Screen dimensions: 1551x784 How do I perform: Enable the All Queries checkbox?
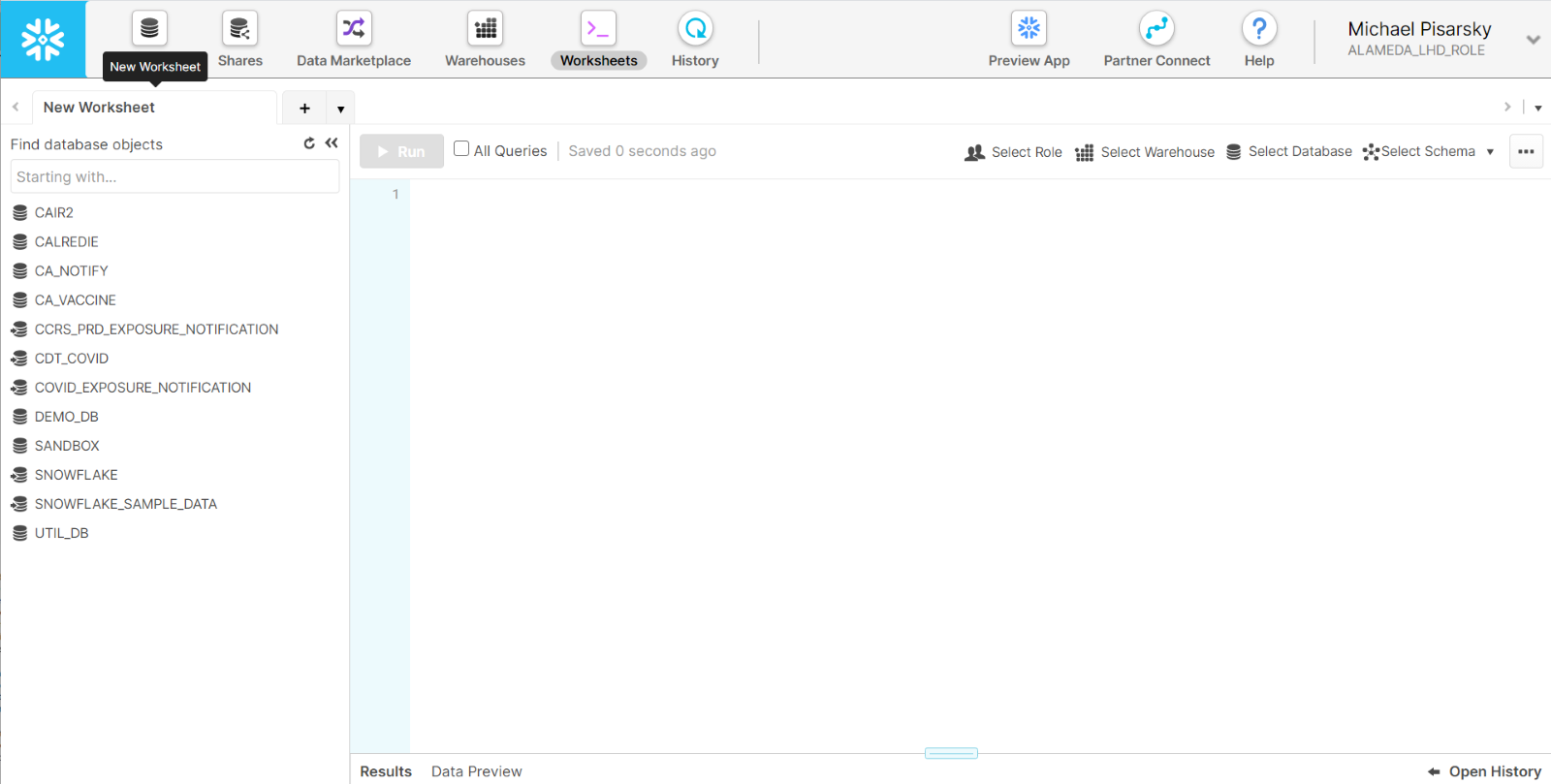coord(461,149)
